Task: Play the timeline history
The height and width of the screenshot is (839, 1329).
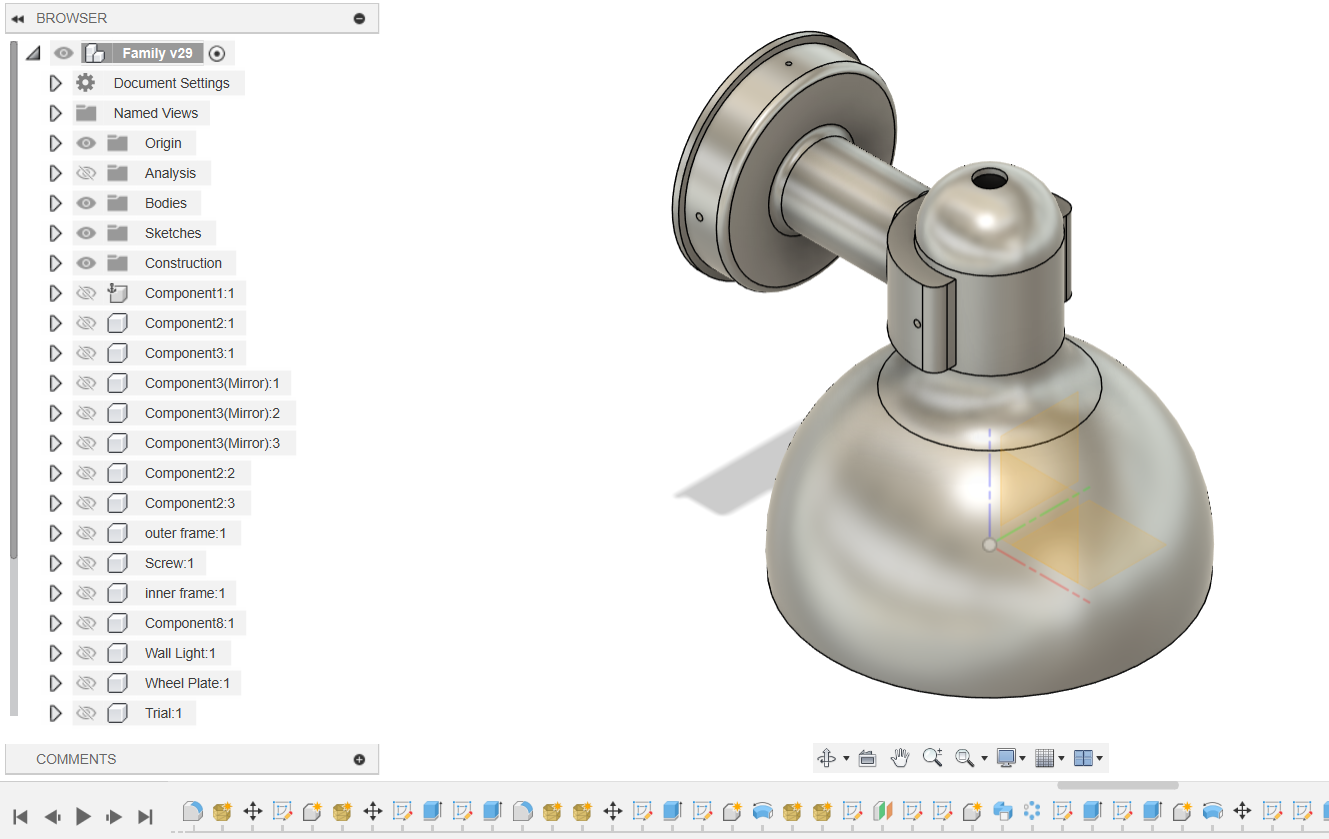Action: [84, 816]
